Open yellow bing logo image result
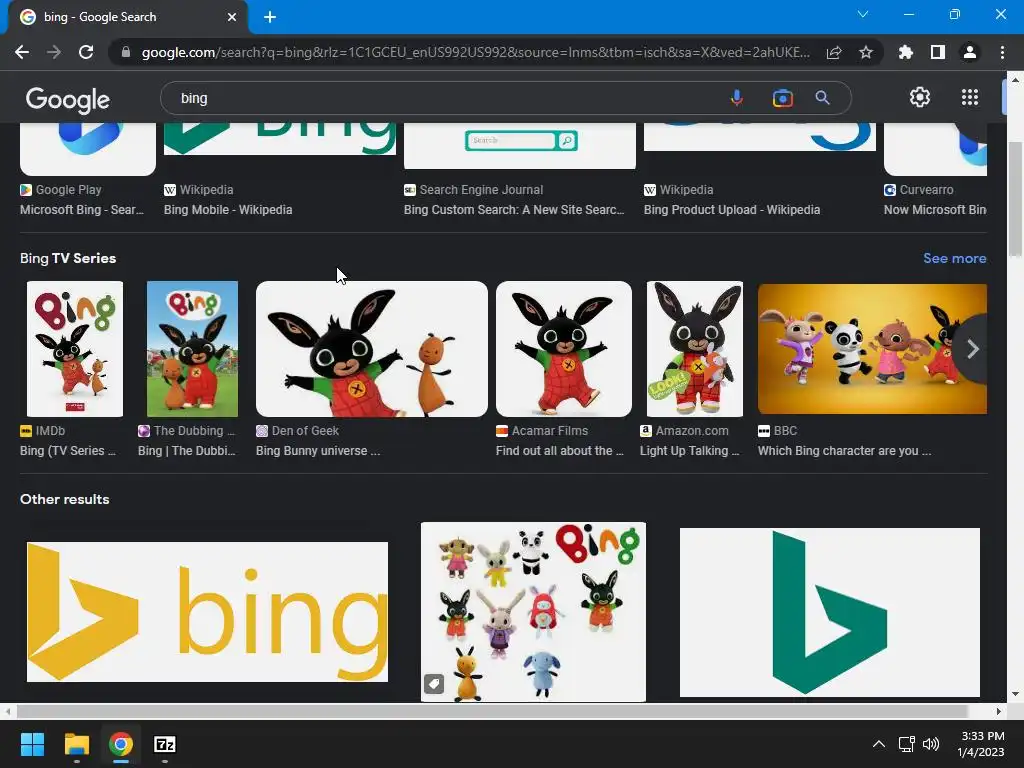1024x768 pixels. pos(207,612)
